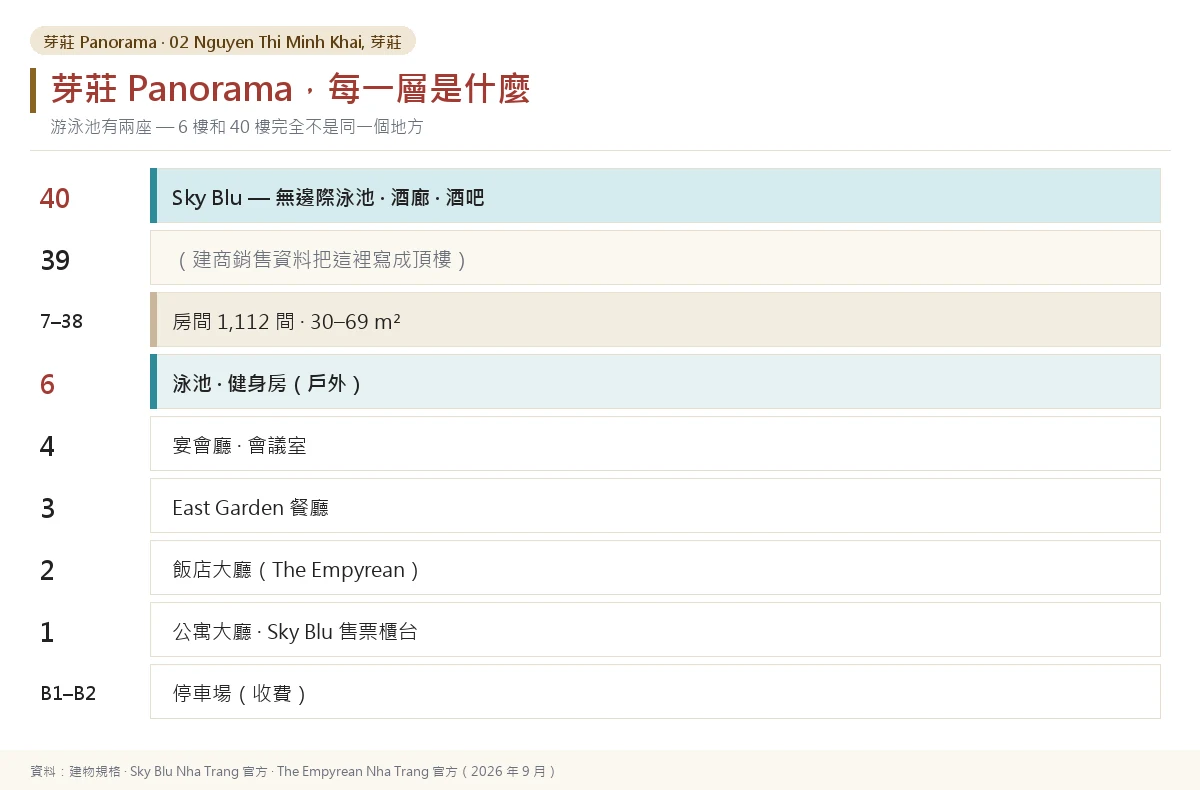Click the 房間 1,112 間 row
Image resolution: width=1200 pixels, height=790 pixels.
tap(655, 320)
